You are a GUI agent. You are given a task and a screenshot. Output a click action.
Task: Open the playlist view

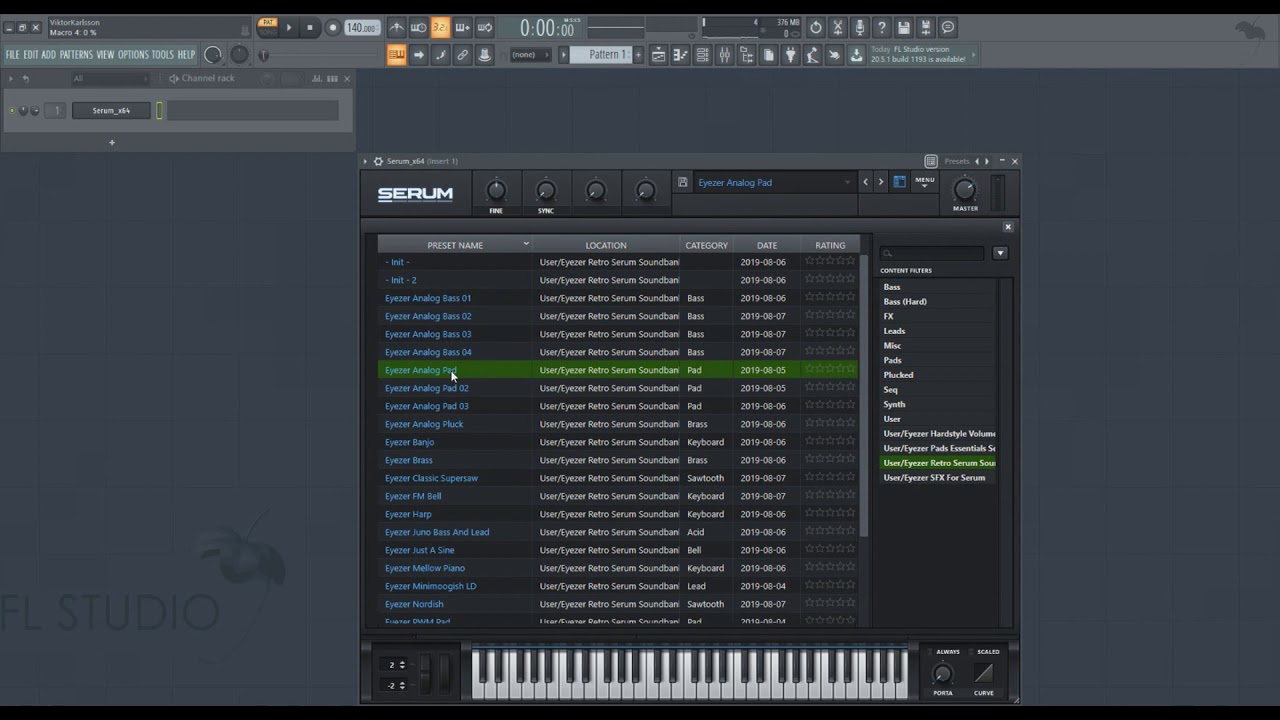click(659, 55)
